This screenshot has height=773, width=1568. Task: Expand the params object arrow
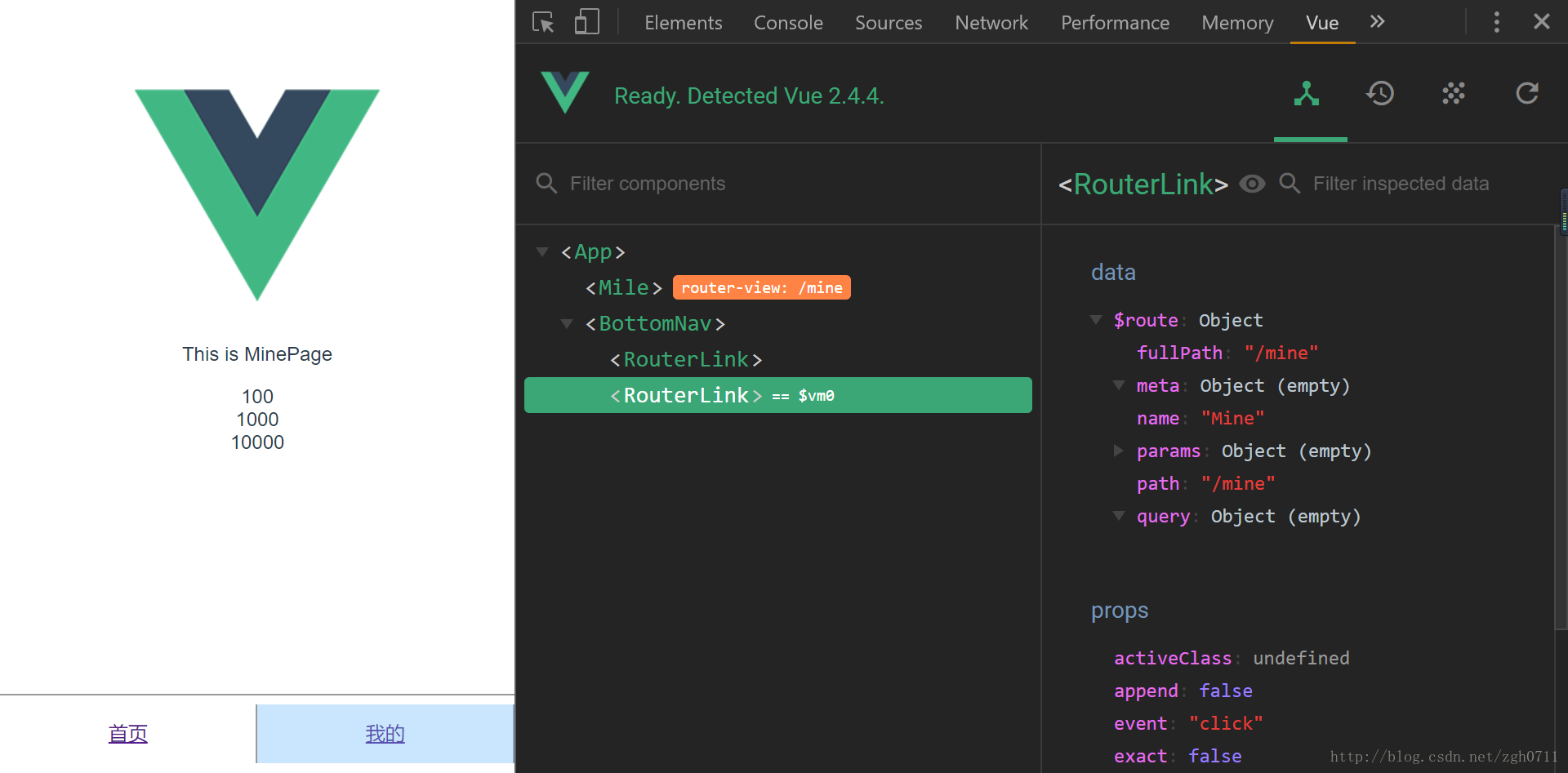click(x=1118, y=451)
